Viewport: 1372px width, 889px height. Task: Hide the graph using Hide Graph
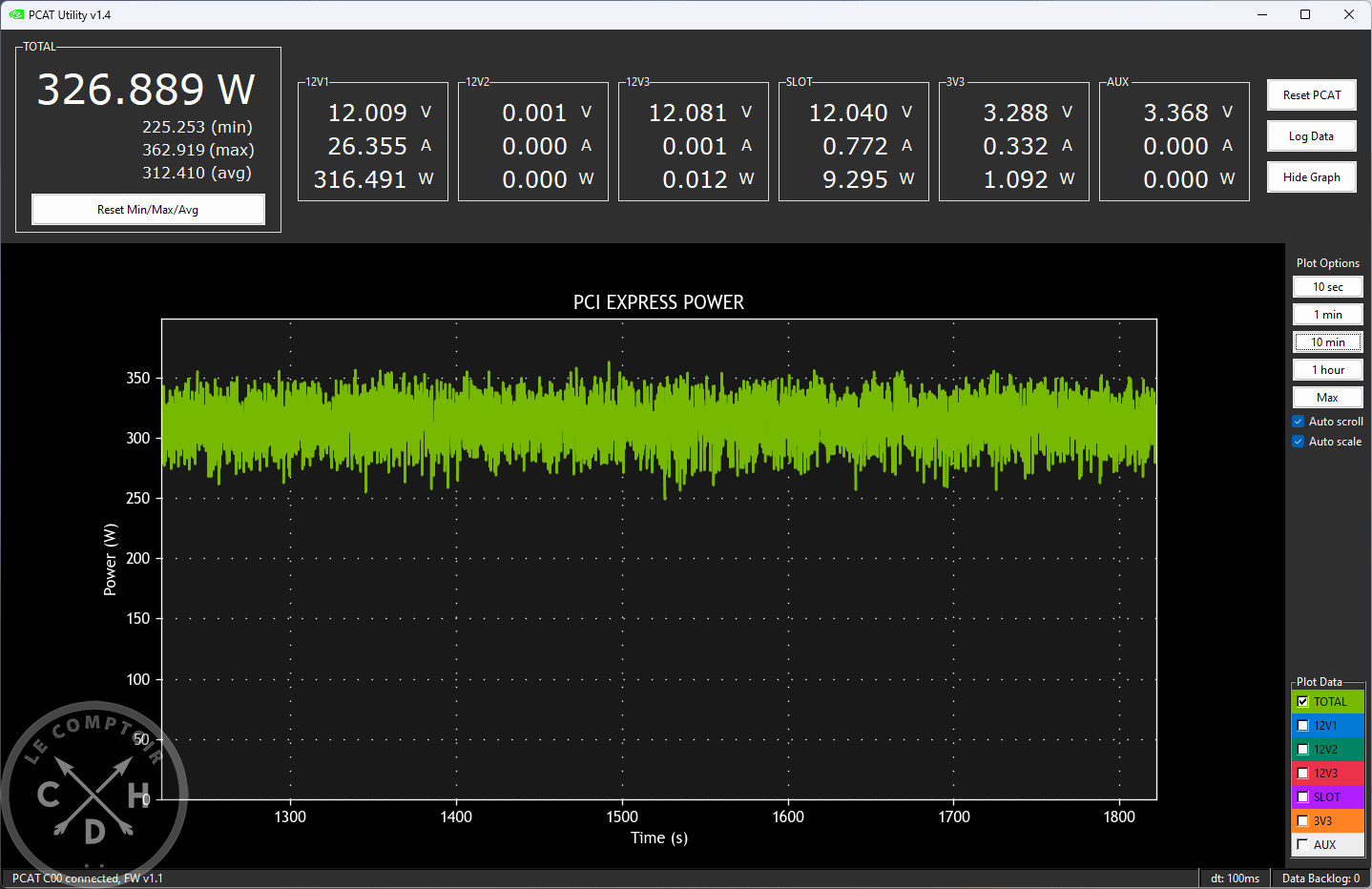point(1311,177)
